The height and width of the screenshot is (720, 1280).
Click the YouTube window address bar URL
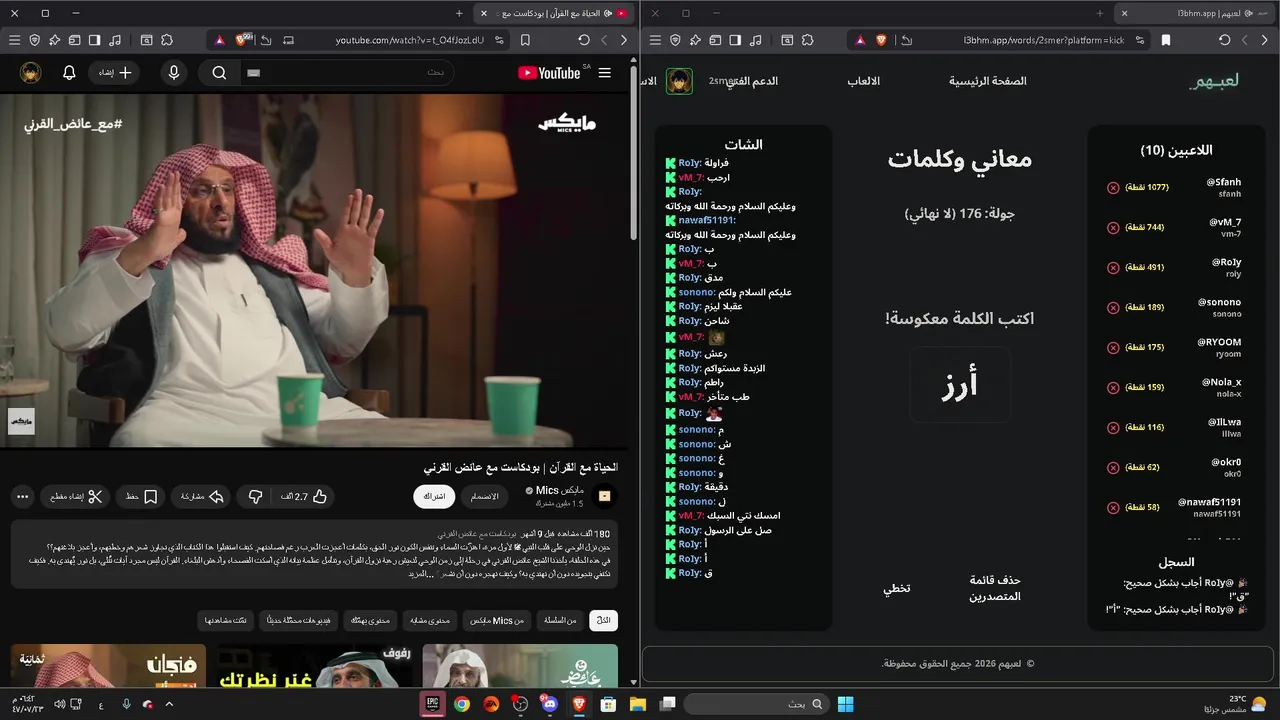(409, 40)
